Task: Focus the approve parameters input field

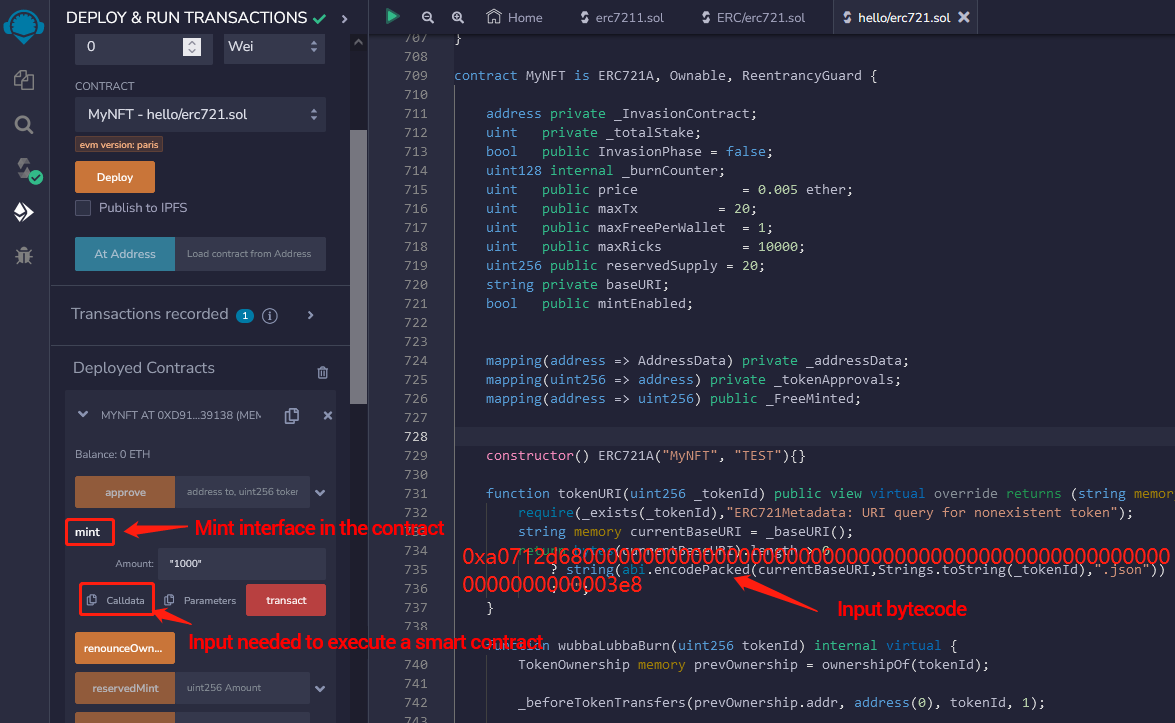Action: (242, 492)
